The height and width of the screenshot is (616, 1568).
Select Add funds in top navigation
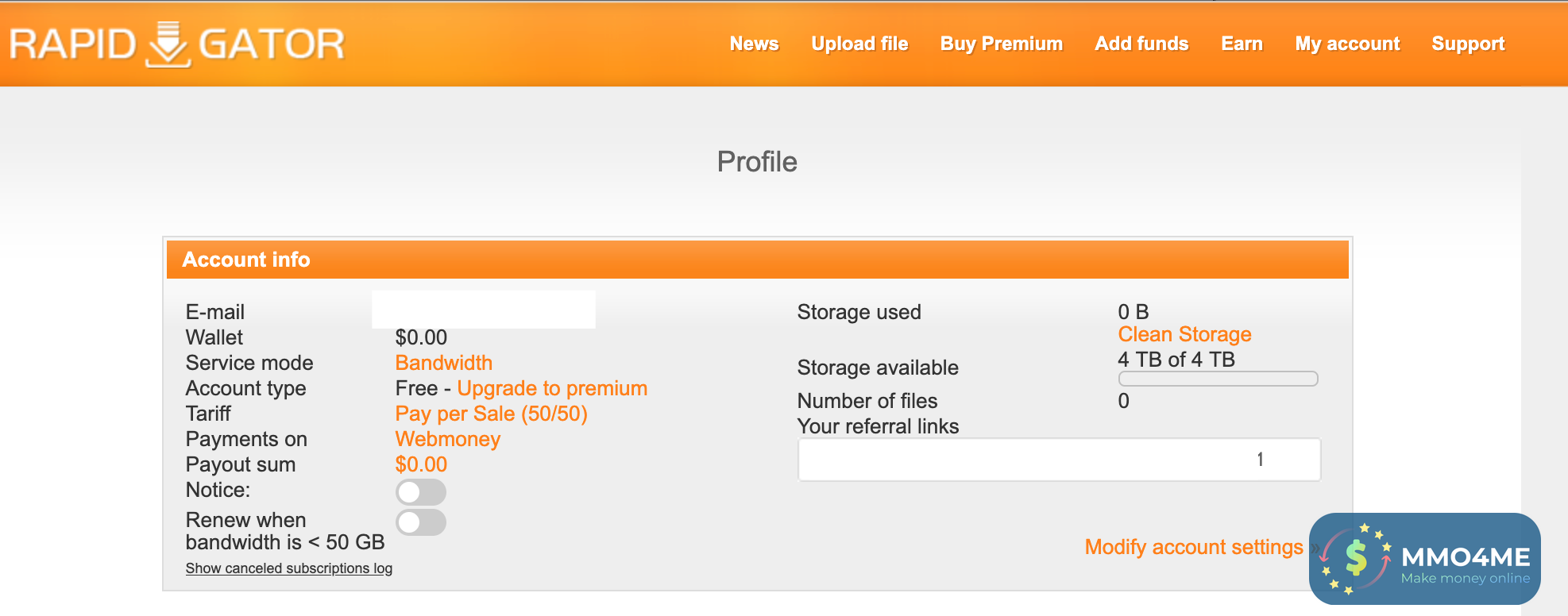tap(1141, 44)
